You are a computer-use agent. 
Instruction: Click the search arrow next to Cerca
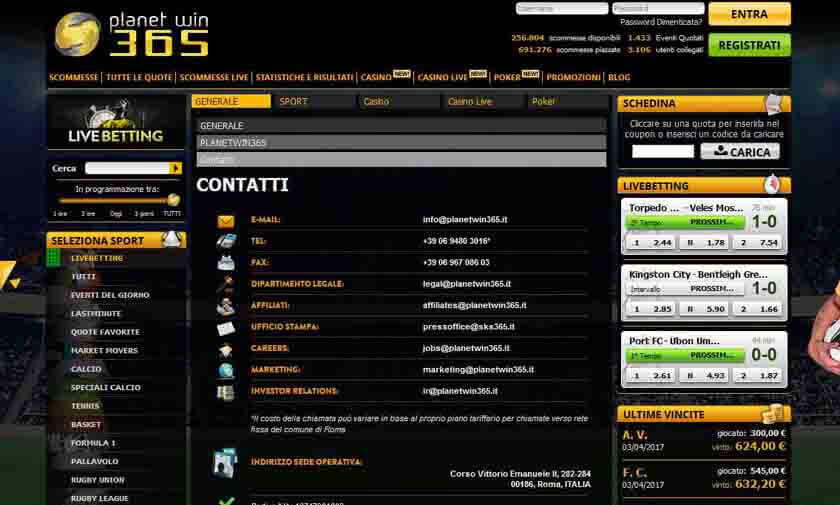click(x=175, y=169)
